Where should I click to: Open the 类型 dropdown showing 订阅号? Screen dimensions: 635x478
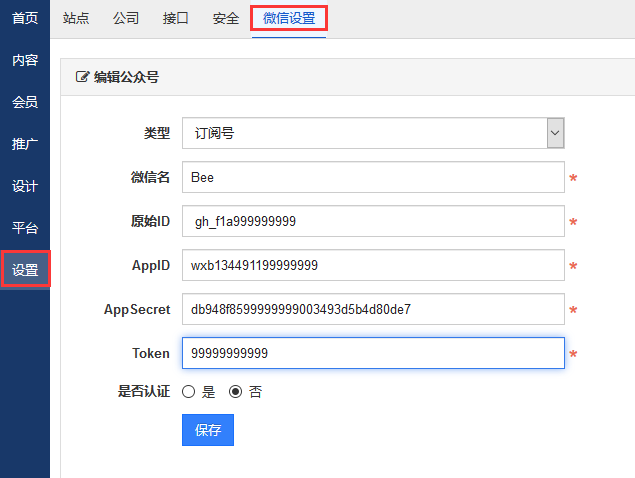(373, 133)
